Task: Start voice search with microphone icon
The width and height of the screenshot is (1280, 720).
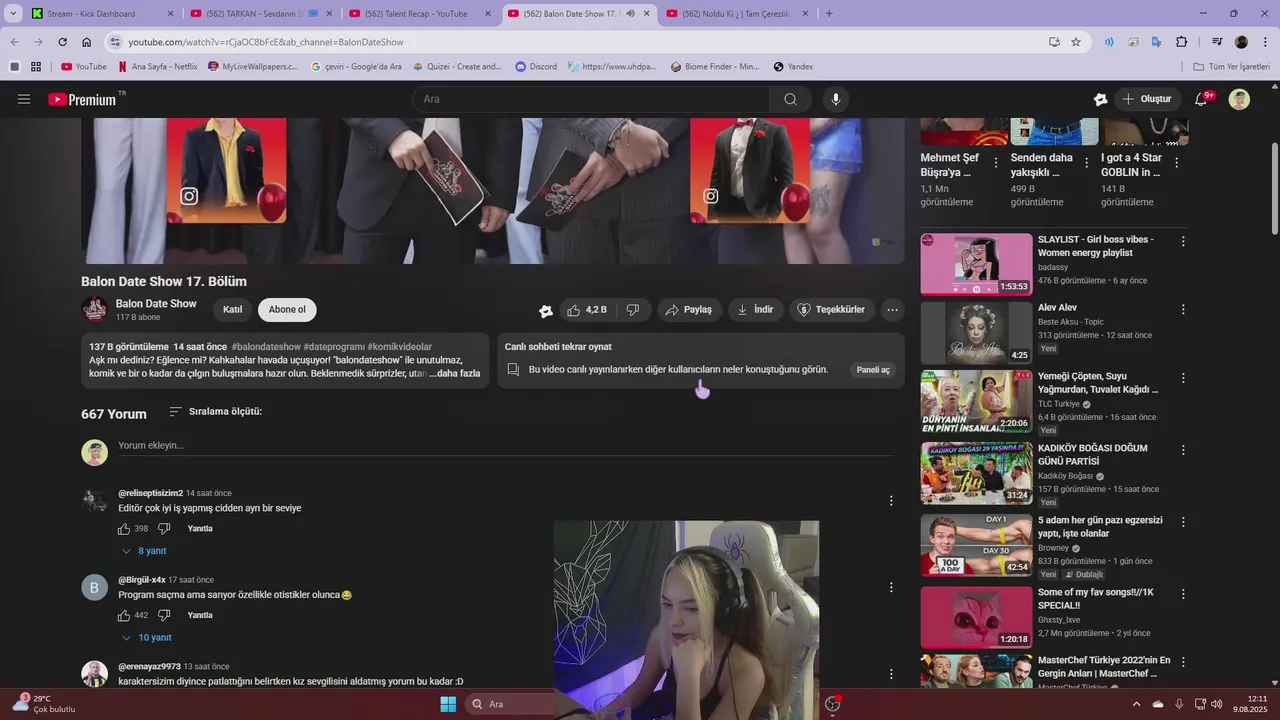Action: tap(836, 99)
